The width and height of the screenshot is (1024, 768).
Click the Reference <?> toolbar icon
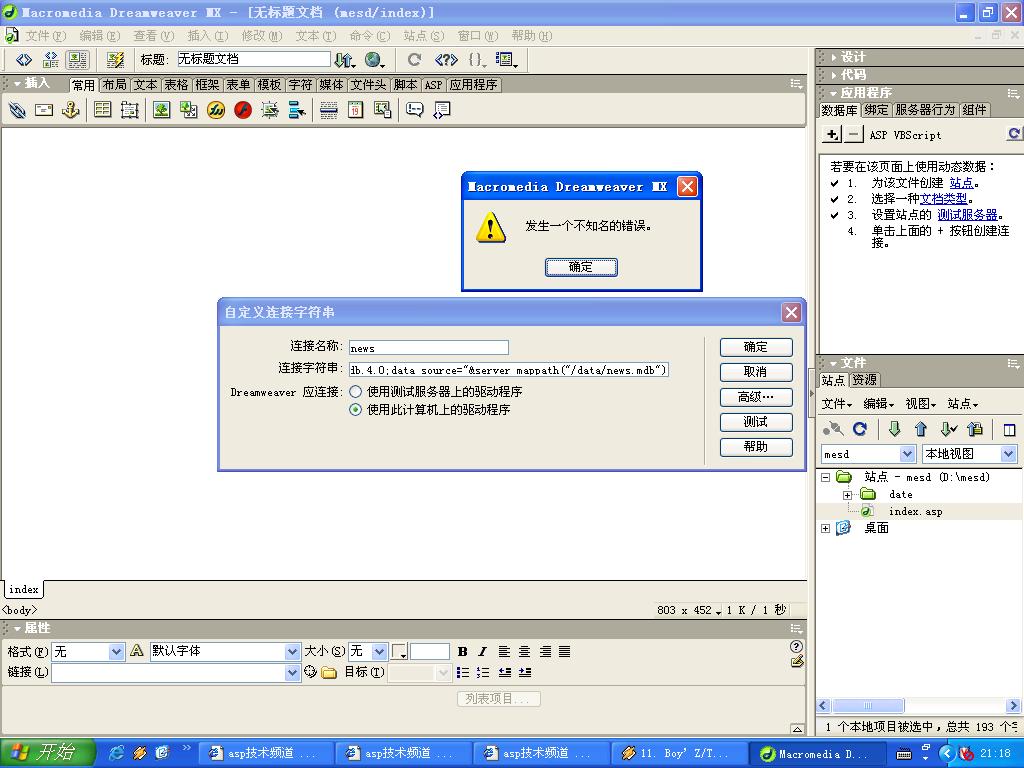(x=446, y=60)
